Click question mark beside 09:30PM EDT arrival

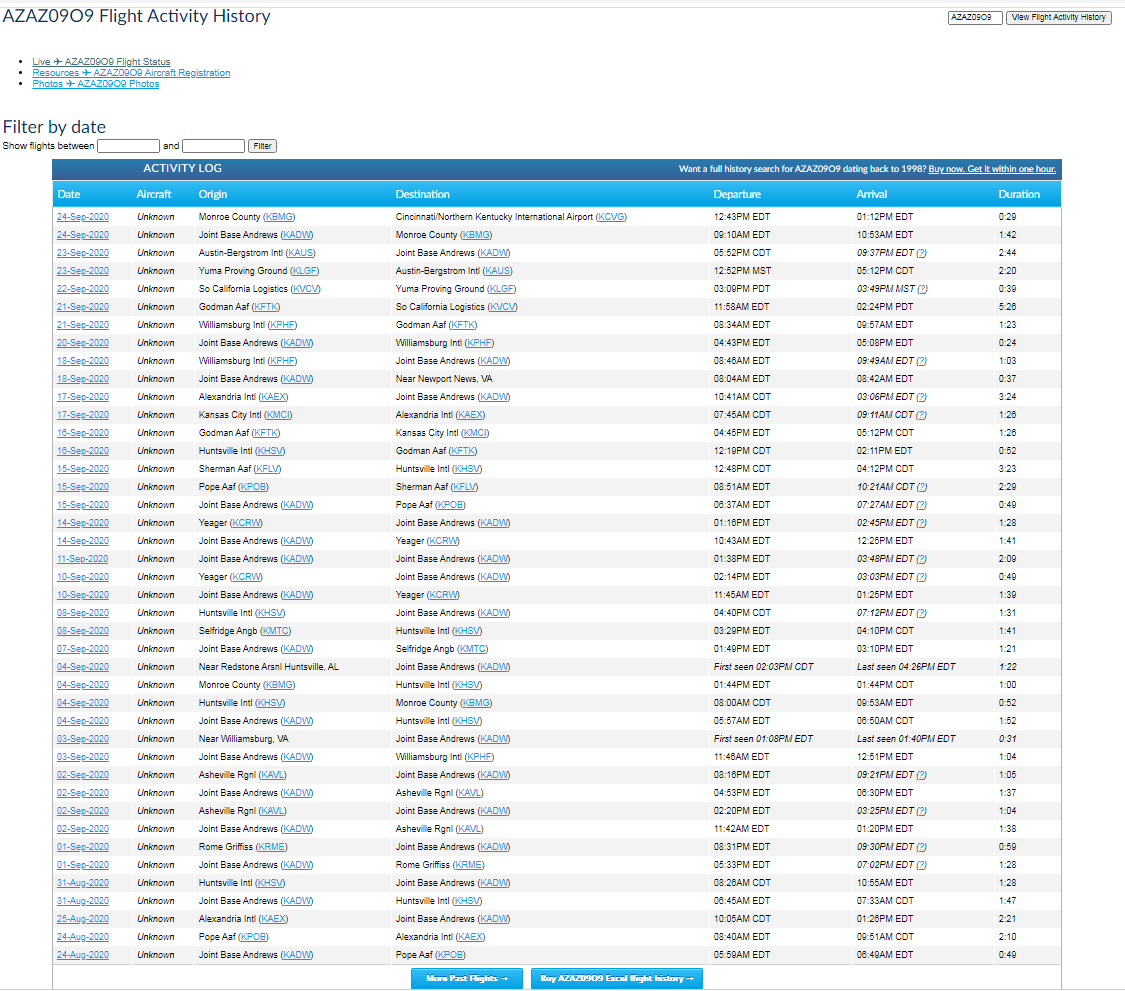[922, 847]
